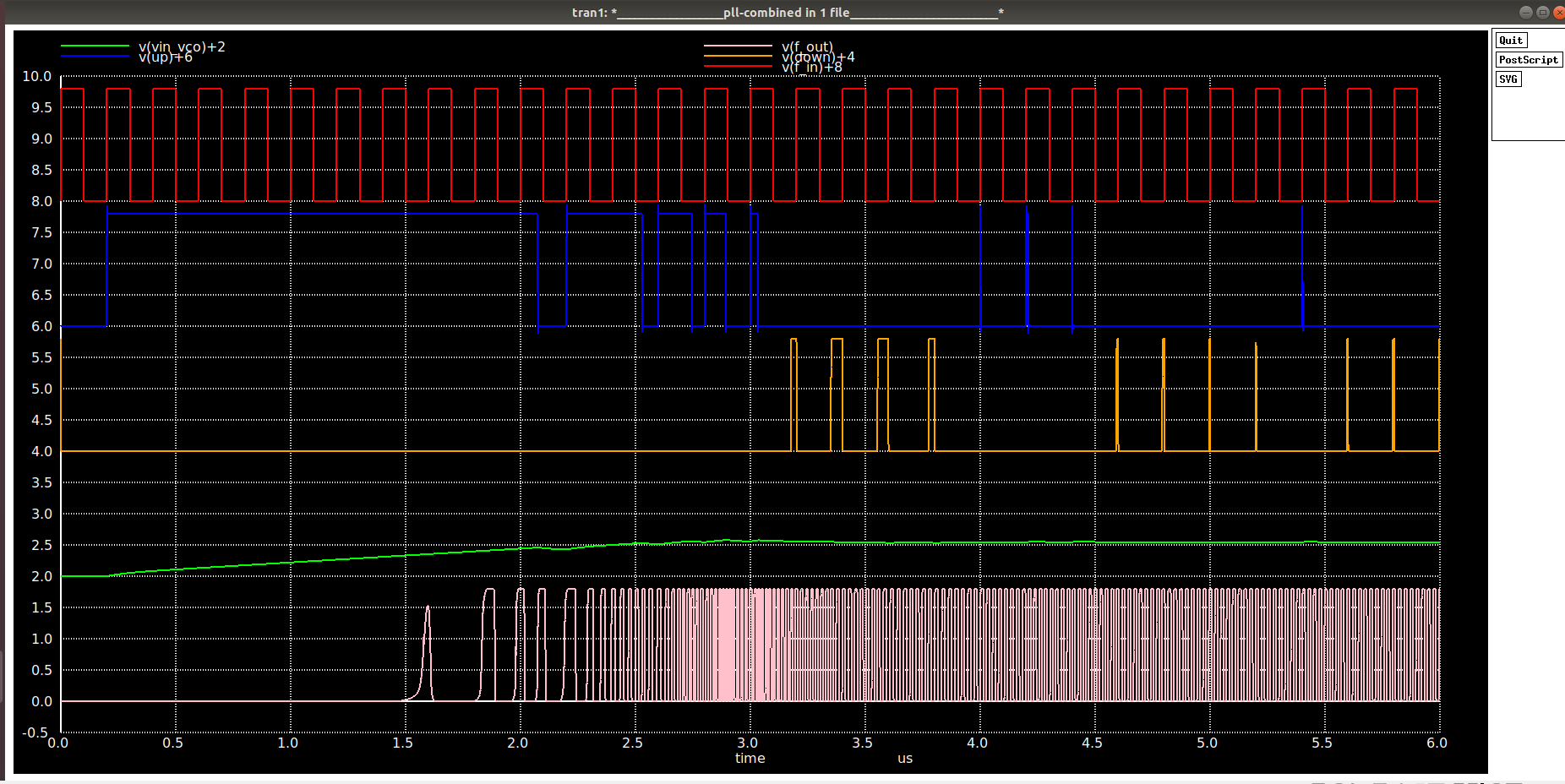
Task: Click the 6.0 x-axis tick label
Action: 1437,743
